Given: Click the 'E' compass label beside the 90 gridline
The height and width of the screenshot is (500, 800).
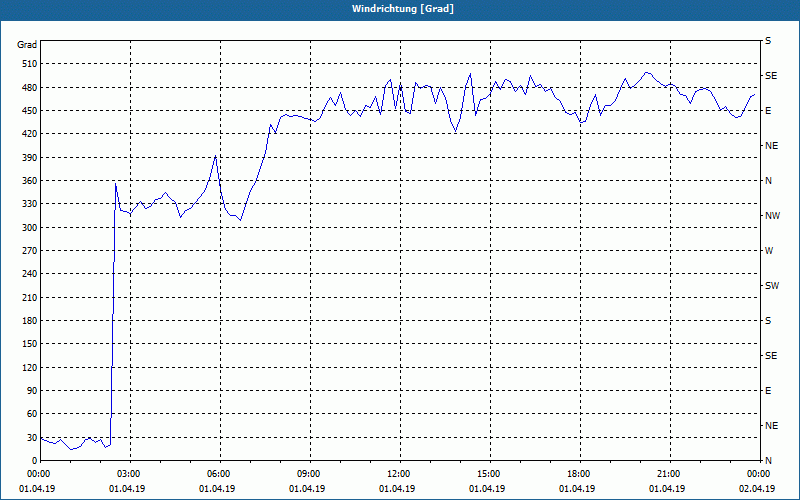Looking at the screenshot, I should (768, 391).
